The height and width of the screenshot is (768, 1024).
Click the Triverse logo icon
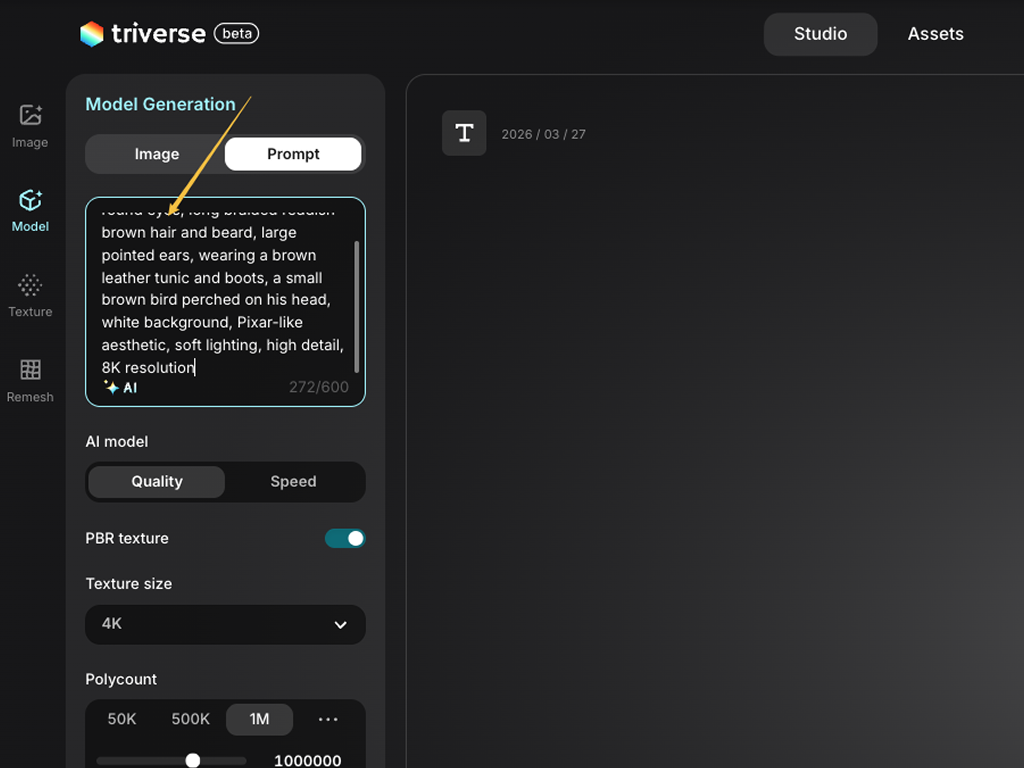[92, 34]
